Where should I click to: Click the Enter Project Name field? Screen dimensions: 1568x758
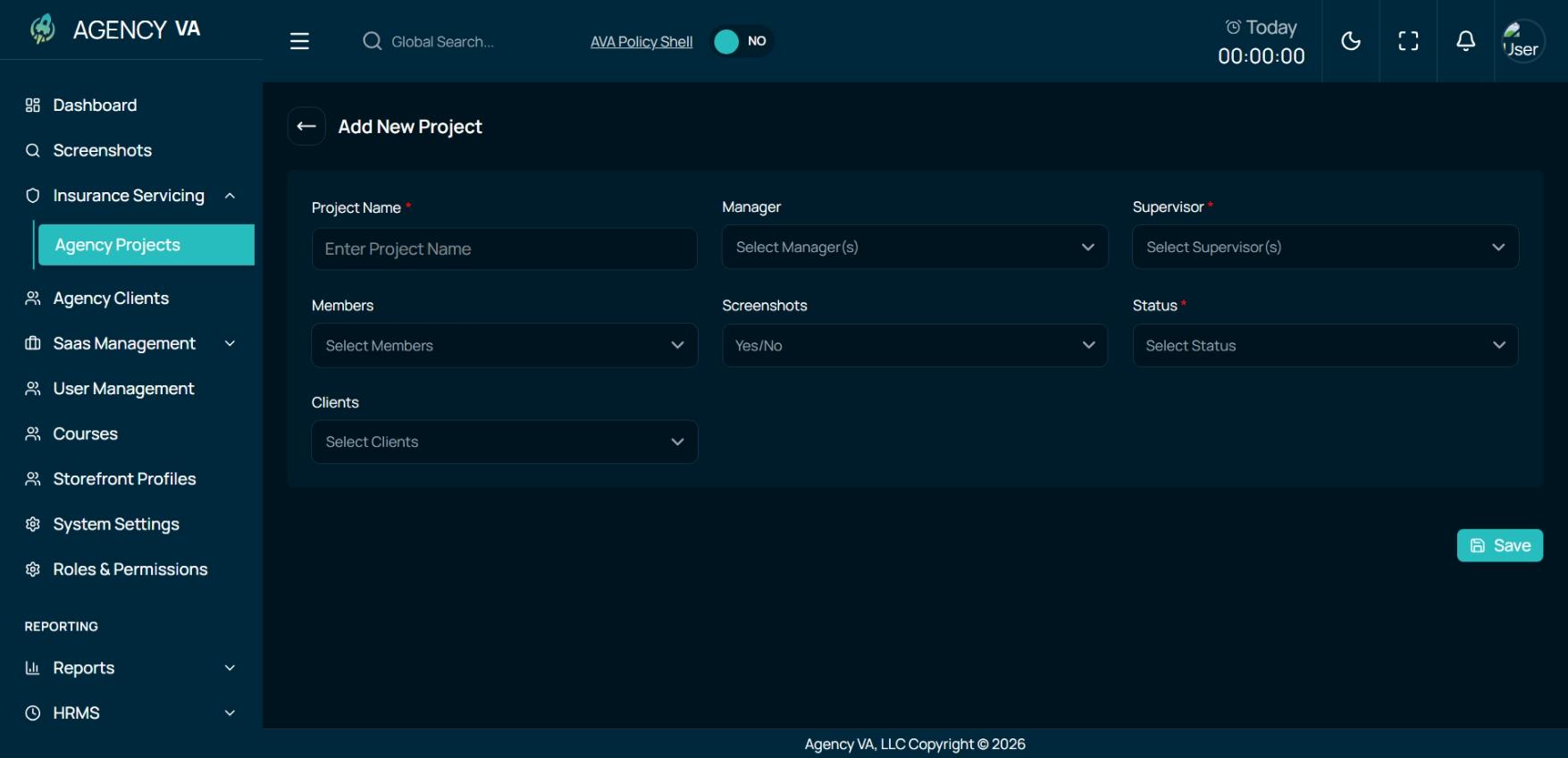click(504, 248)
